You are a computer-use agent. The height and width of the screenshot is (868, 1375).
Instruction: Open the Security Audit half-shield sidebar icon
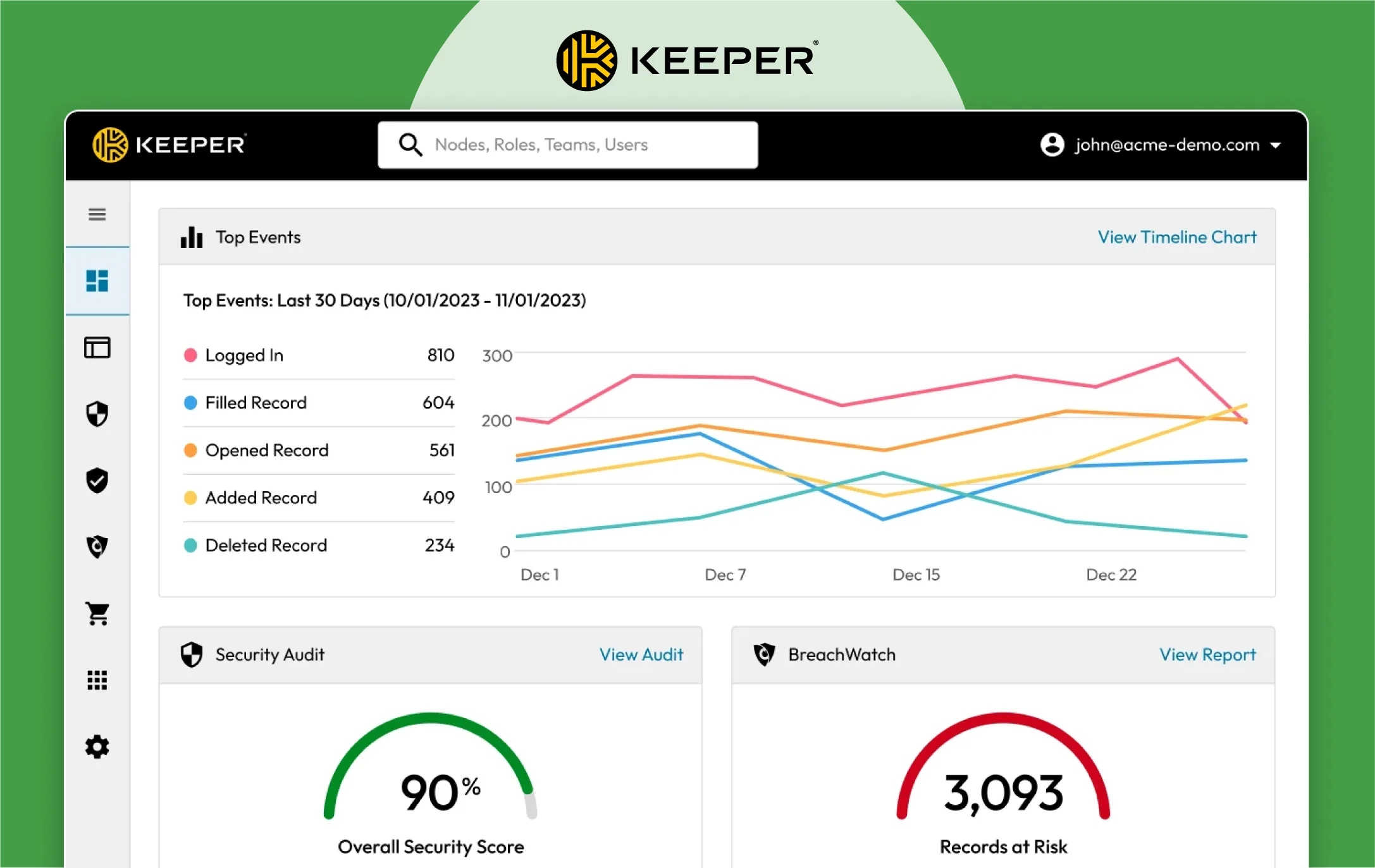tap(97, 414)
